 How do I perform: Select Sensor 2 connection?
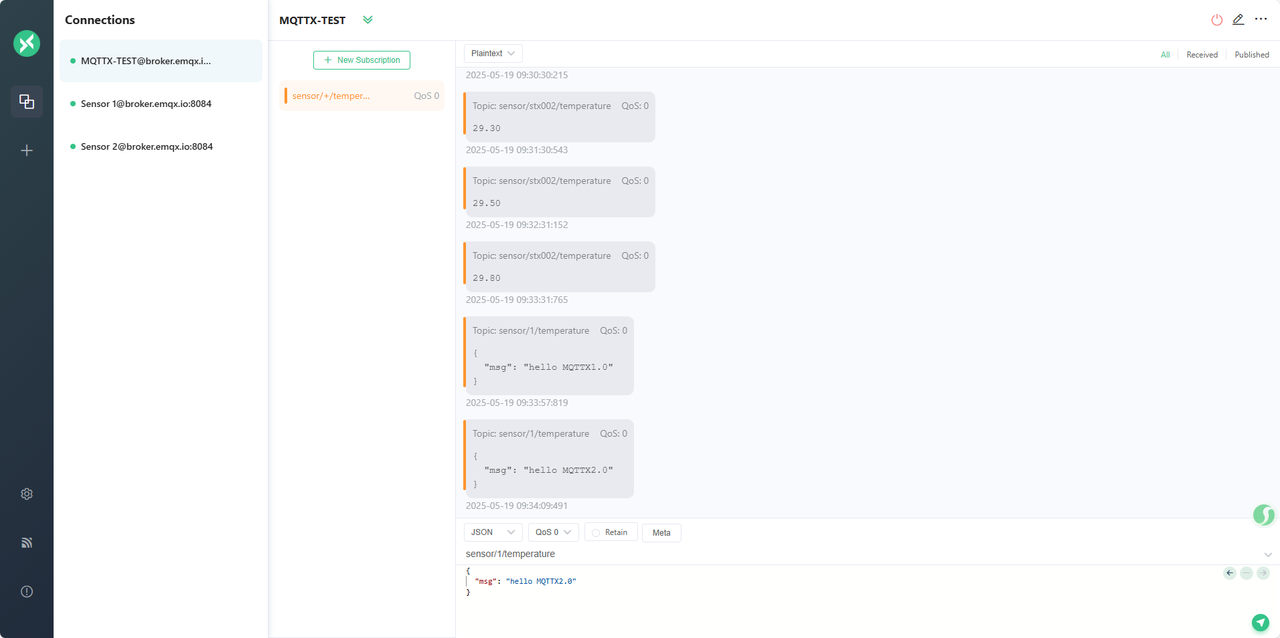pyautogui.click(x=161, y=147)
